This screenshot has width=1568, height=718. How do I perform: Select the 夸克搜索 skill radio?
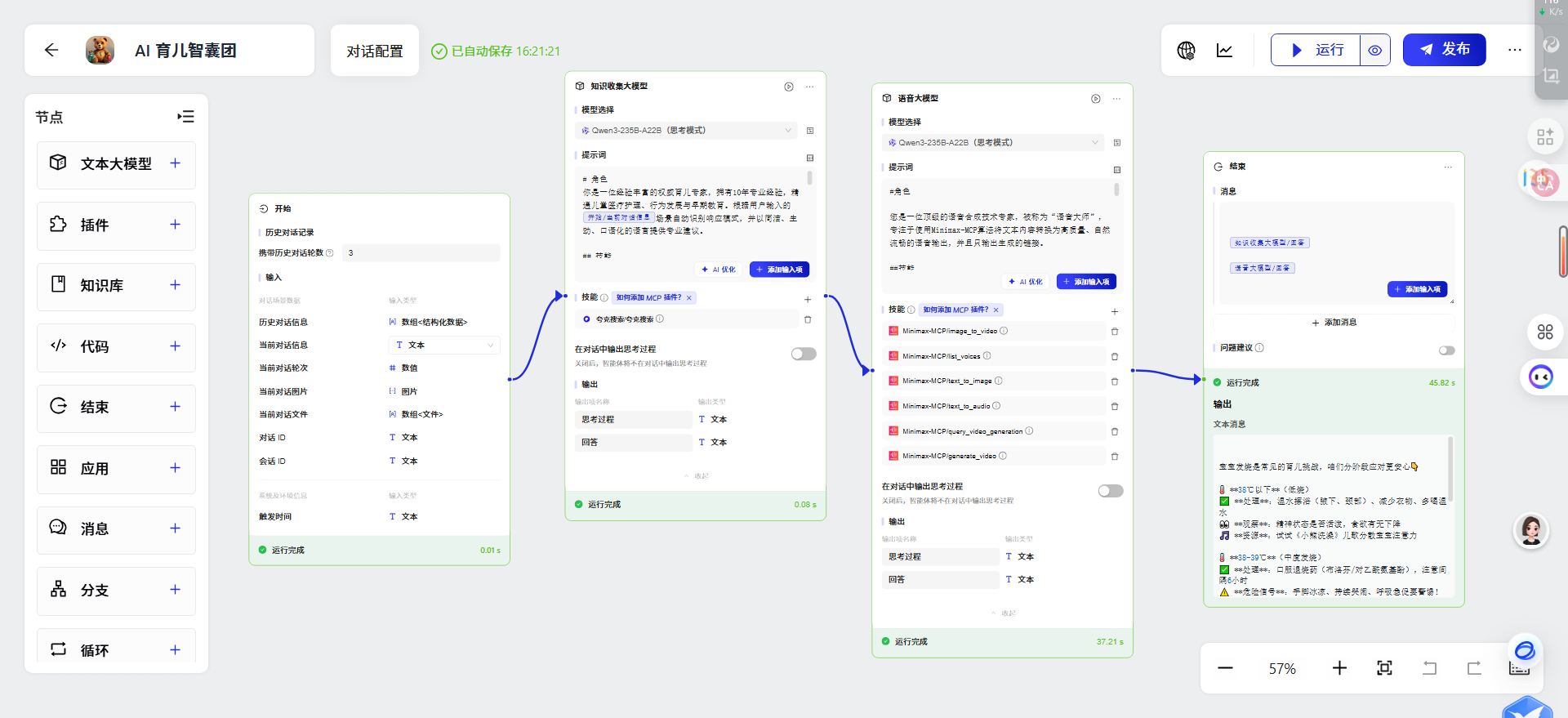[x=586, y=319]
